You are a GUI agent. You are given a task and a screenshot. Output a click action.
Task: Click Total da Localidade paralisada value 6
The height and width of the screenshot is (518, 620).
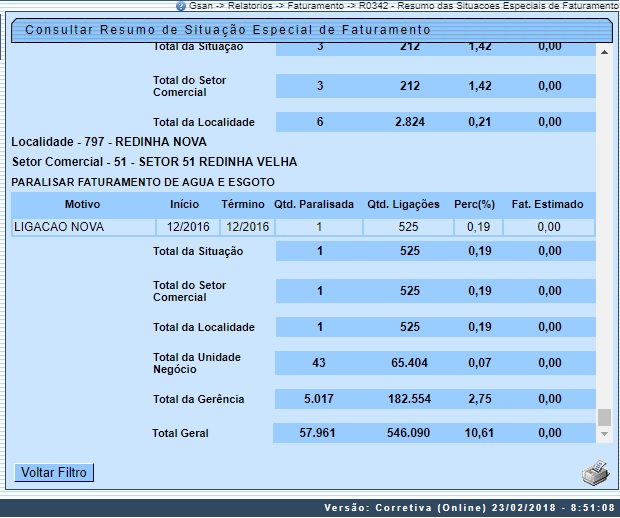(x=320, y=122)
